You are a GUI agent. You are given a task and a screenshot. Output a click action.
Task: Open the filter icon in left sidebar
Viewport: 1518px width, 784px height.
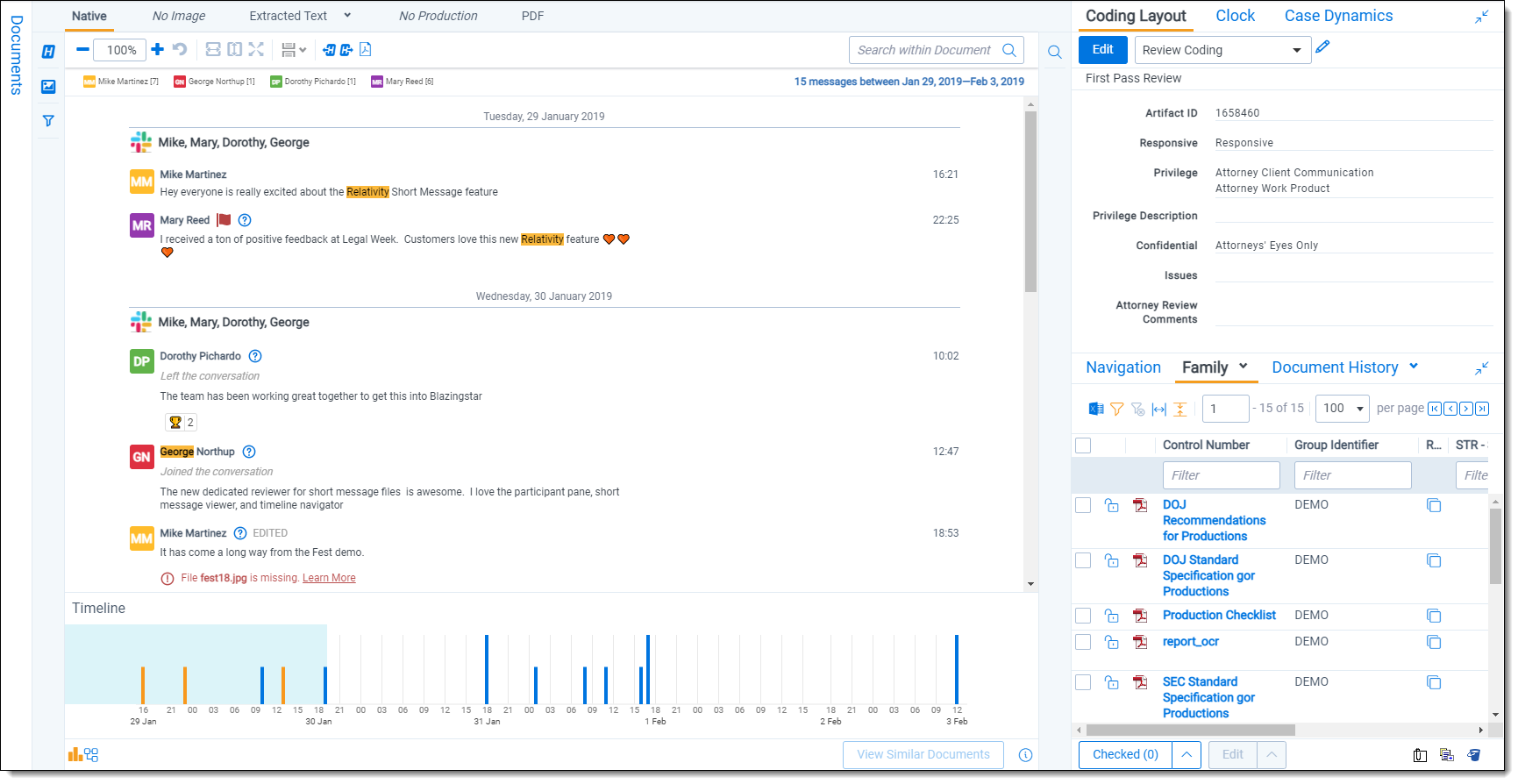48,121
